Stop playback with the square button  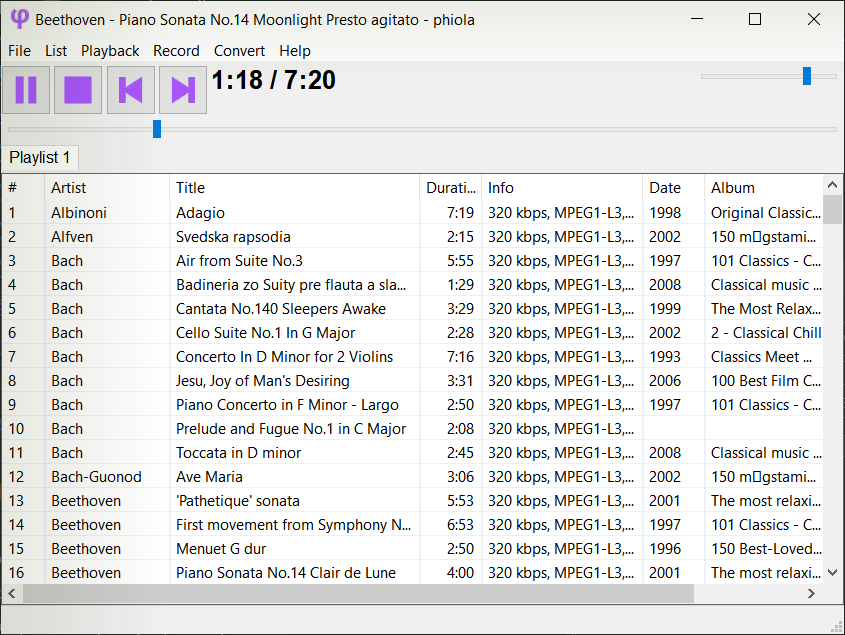(78, 90)
